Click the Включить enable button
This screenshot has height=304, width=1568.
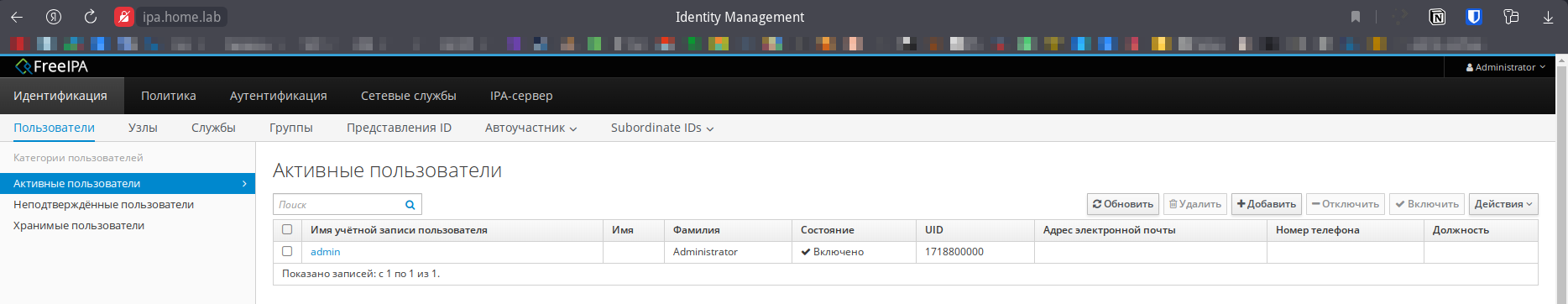click(x=1427, y=204)
